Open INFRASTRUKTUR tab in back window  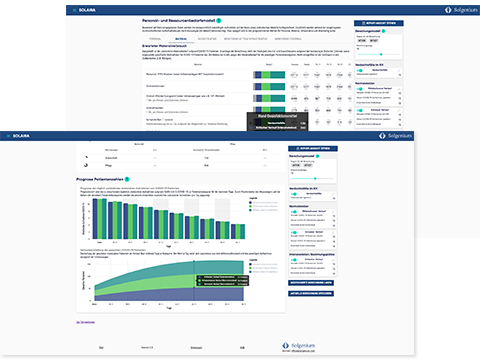coord(207,39)
